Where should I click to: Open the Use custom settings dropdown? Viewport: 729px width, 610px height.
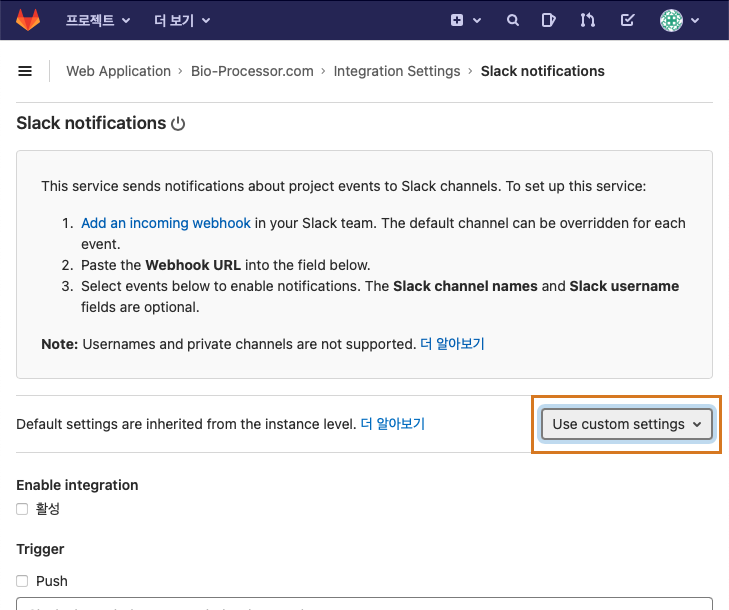pos(627,424)
